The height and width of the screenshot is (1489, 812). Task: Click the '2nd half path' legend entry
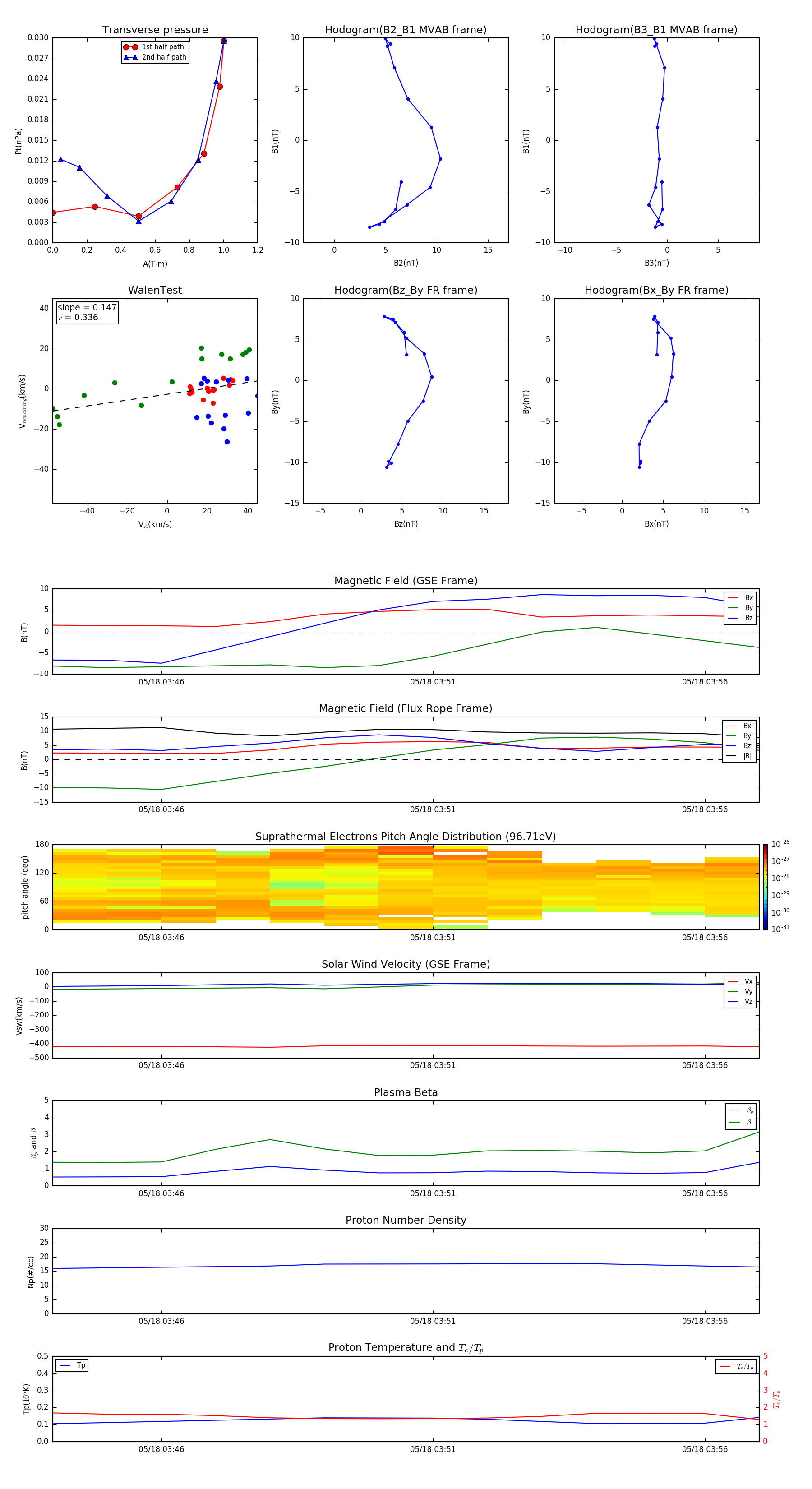point(154,57)
